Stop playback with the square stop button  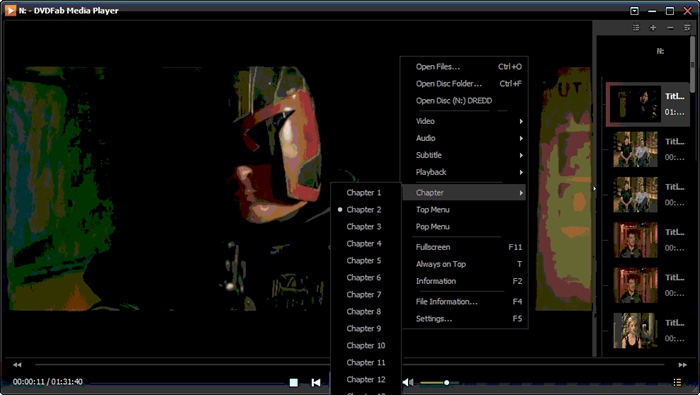[294, 383]
